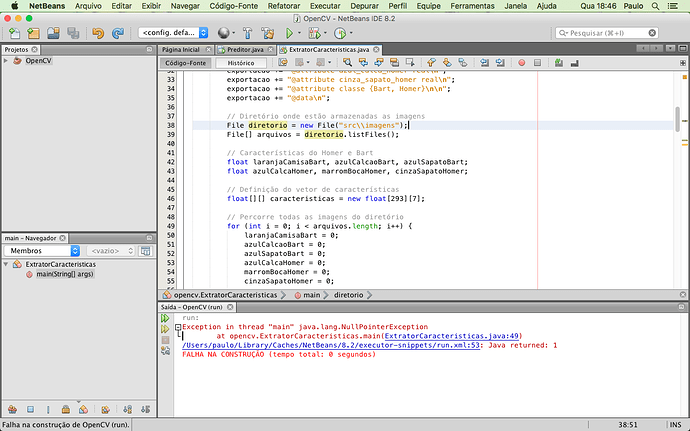Click the opencv.ExtratorCaracteristicas breadcrumb
The height and width of the screenshot is (431, 690).
coord(225,295)
